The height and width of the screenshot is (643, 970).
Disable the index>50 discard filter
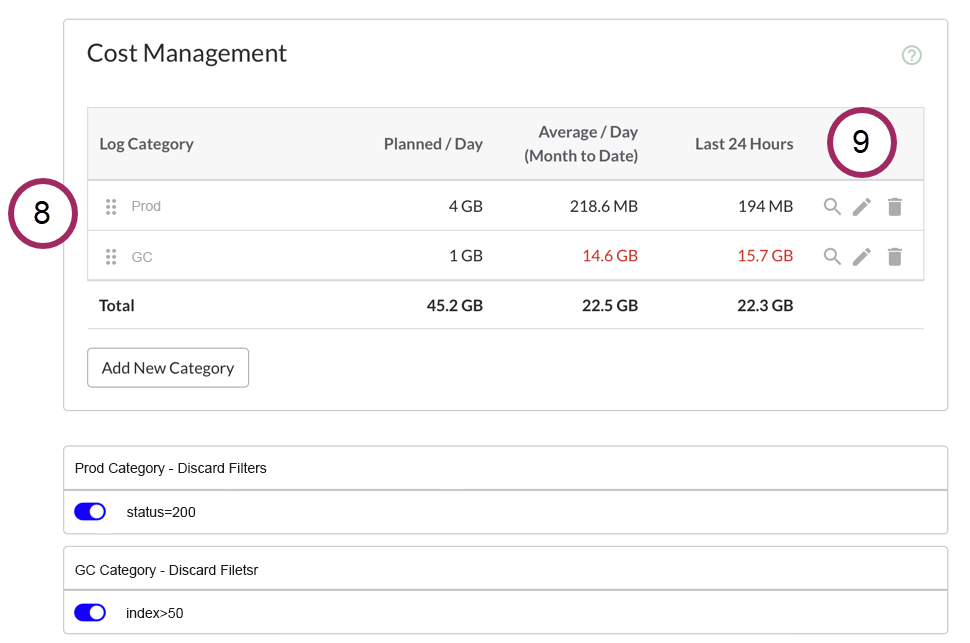click(90, 612)
